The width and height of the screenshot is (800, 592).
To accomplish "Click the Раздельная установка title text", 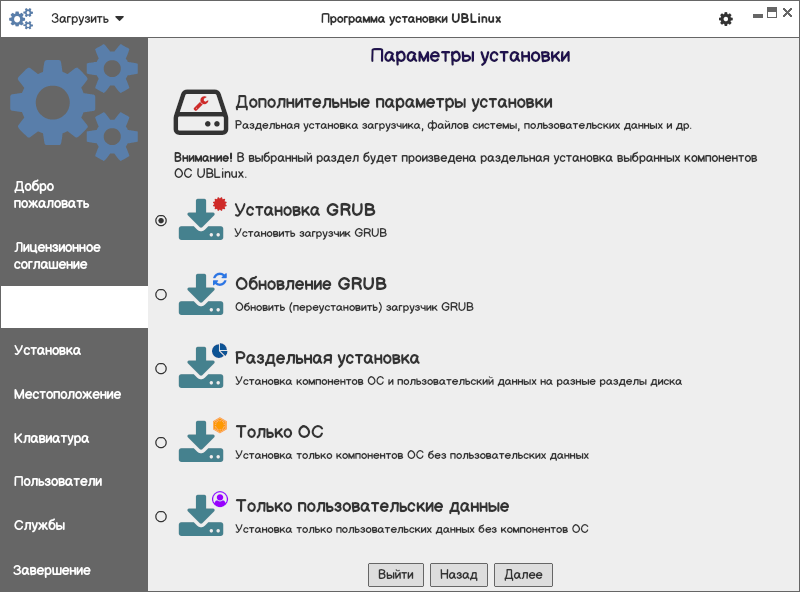I will click(x=327, y=358).
